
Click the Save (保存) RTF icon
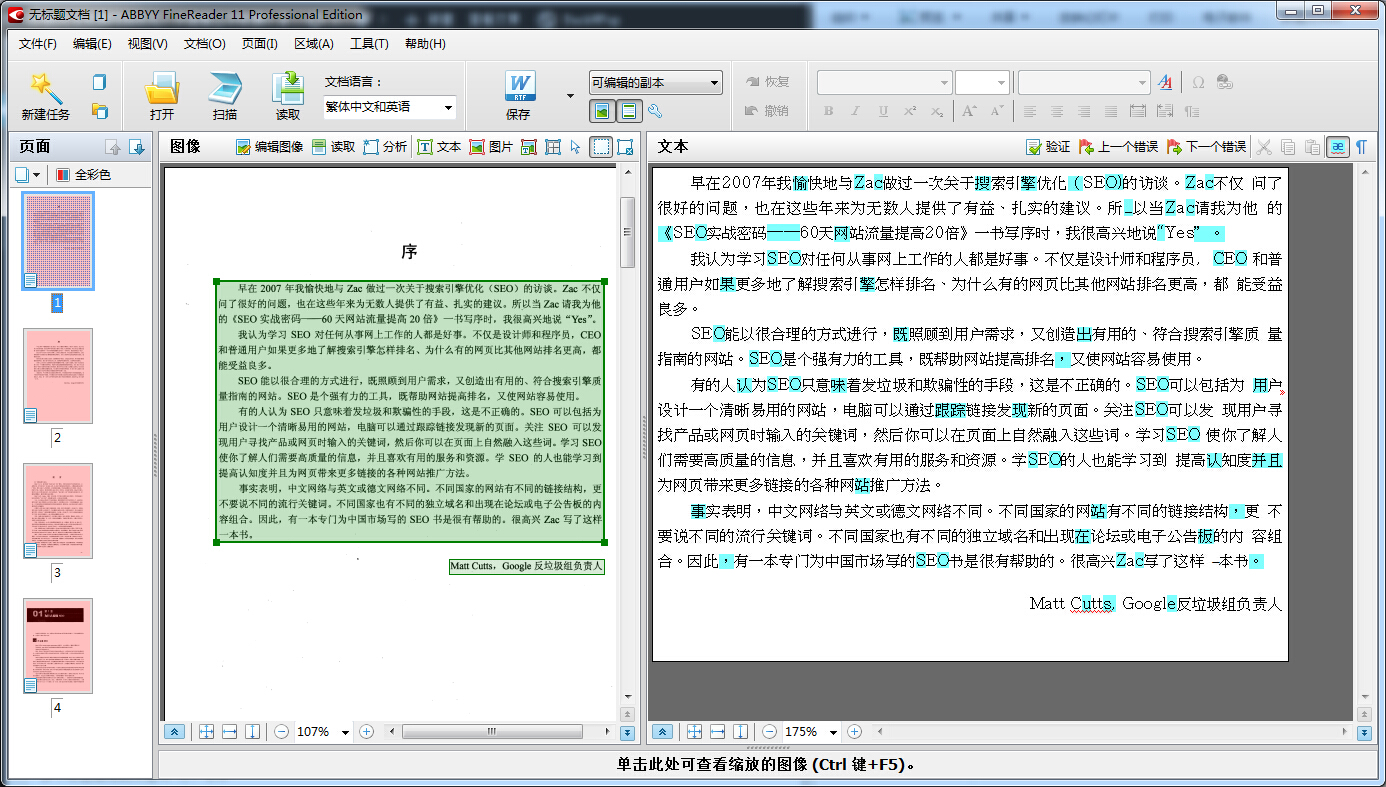pos(519,88)
